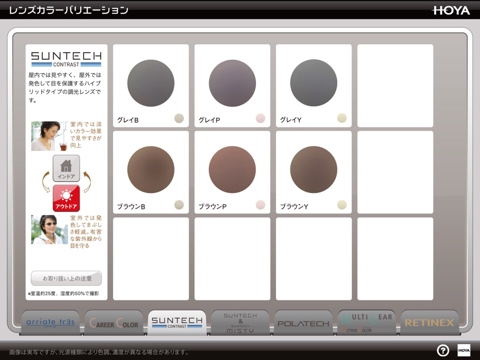Click the HOYA logo in the header
The width and height of the screenshot is (480, 360).
[451, 10]
